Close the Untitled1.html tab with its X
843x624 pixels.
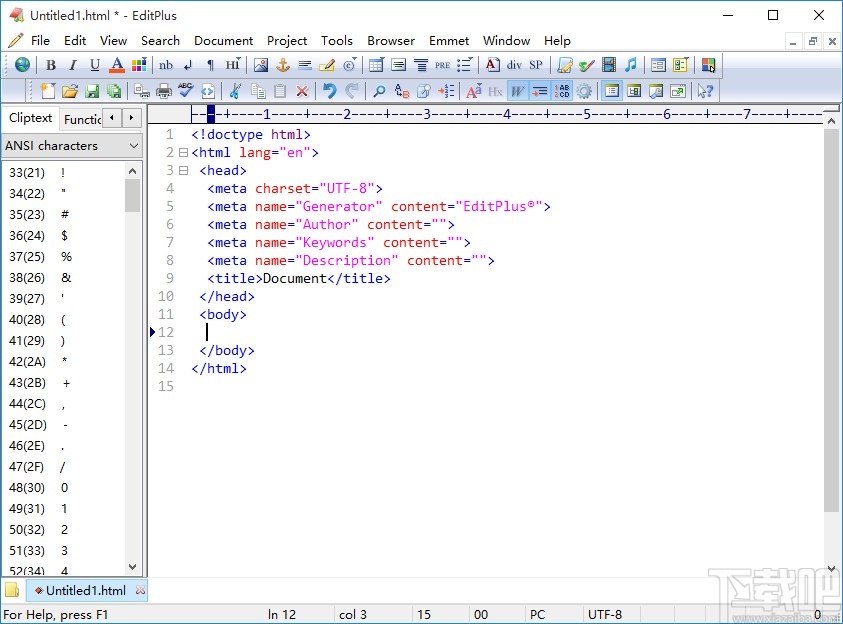[x=140, y=590]
